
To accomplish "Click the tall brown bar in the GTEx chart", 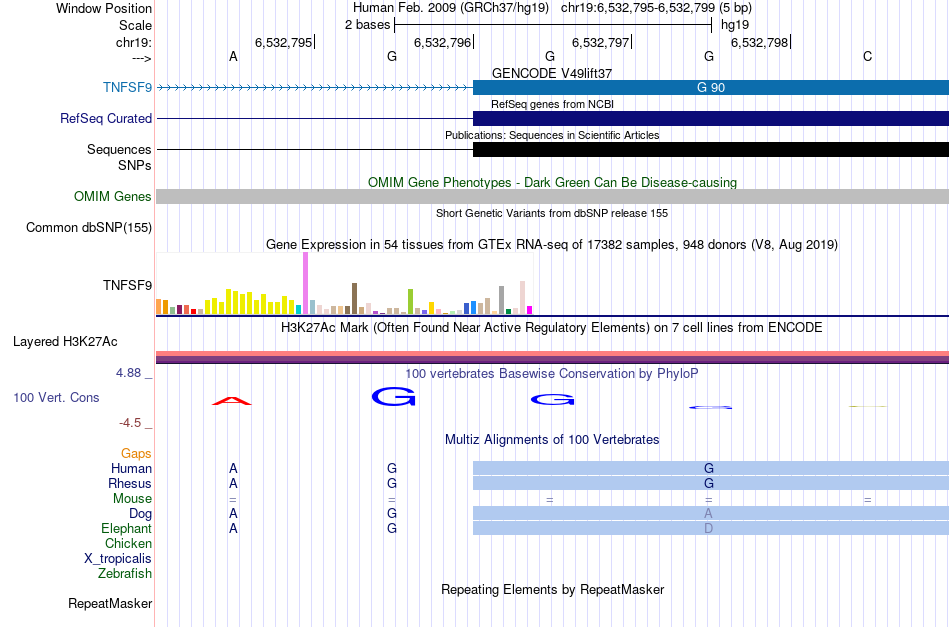I will click(354, 298).
